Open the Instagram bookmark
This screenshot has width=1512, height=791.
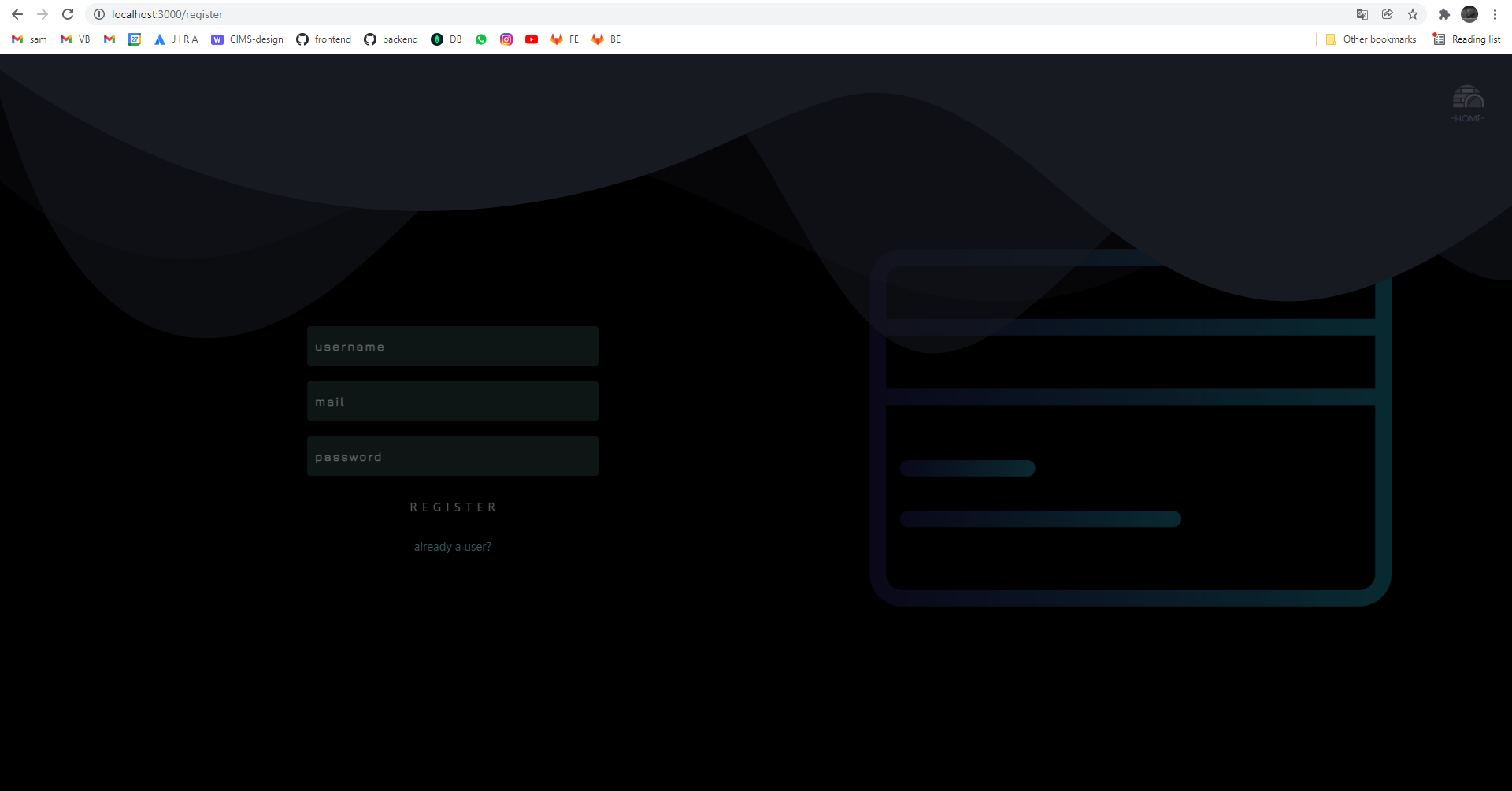point(506,39)
